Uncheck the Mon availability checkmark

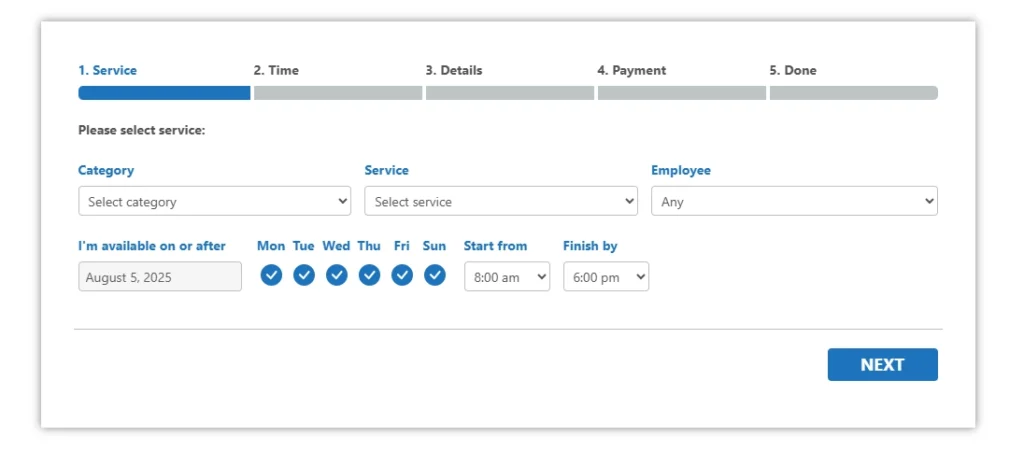pyautogui.click(x=271, y=275)
